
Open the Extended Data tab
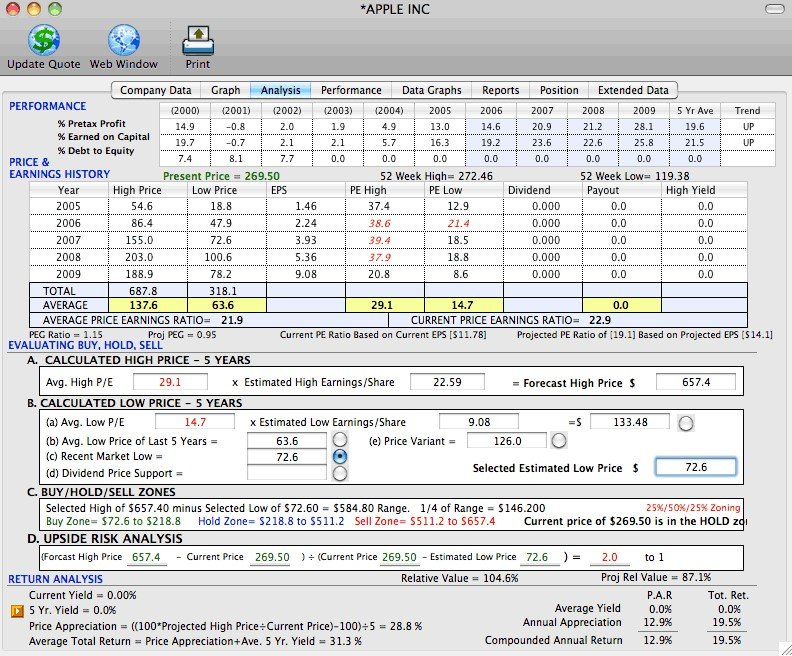click(633, 90)
